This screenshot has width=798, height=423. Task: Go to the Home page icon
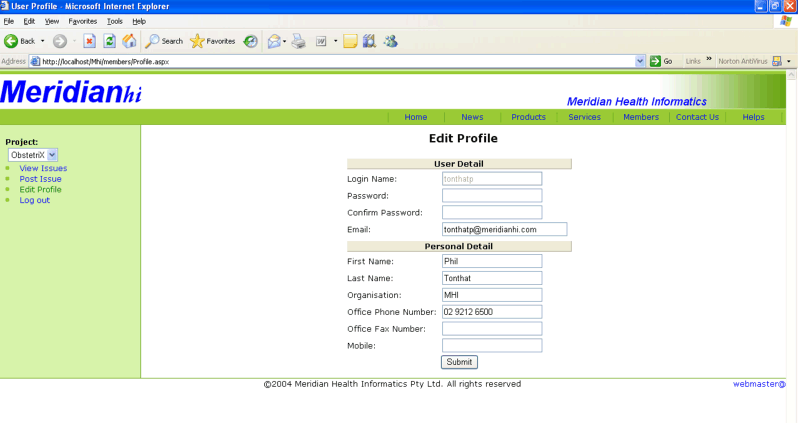(x=129, y=41)
